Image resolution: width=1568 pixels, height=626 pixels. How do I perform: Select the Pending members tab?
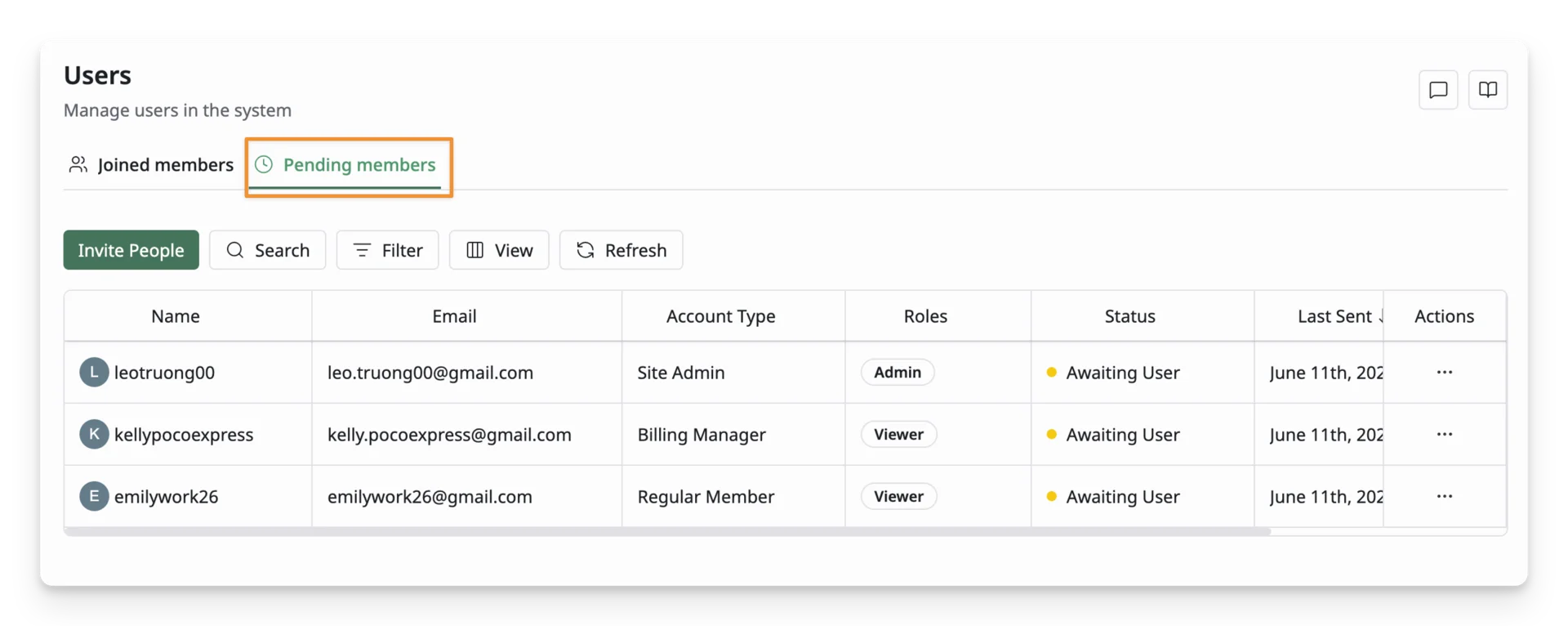pos(345,165)
